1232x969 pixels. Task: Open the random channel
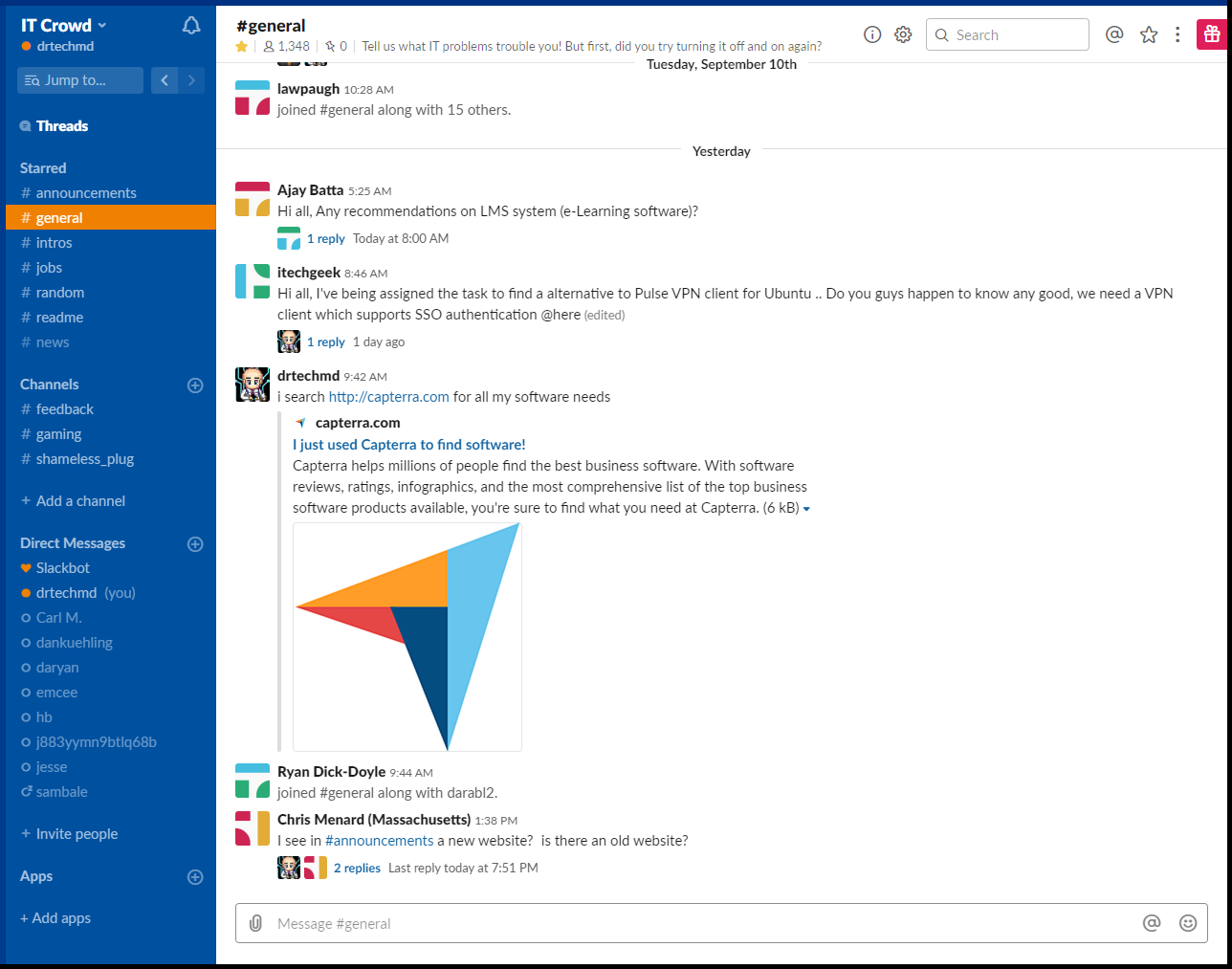[60, 293]
